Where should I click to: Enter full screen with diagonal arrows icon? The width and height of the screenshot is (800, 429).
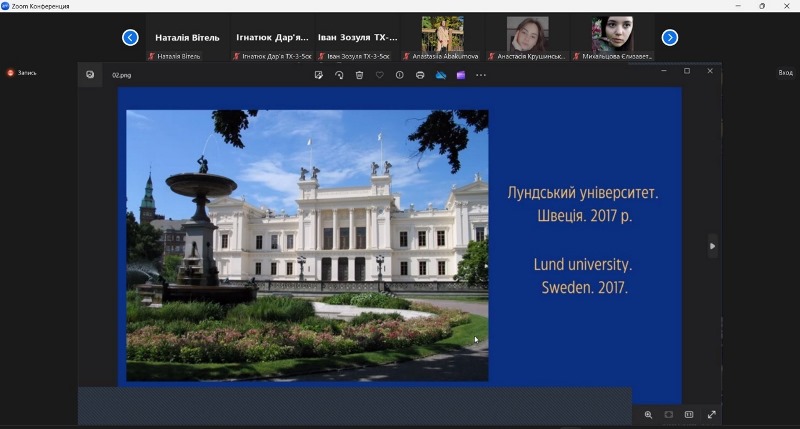712,414
